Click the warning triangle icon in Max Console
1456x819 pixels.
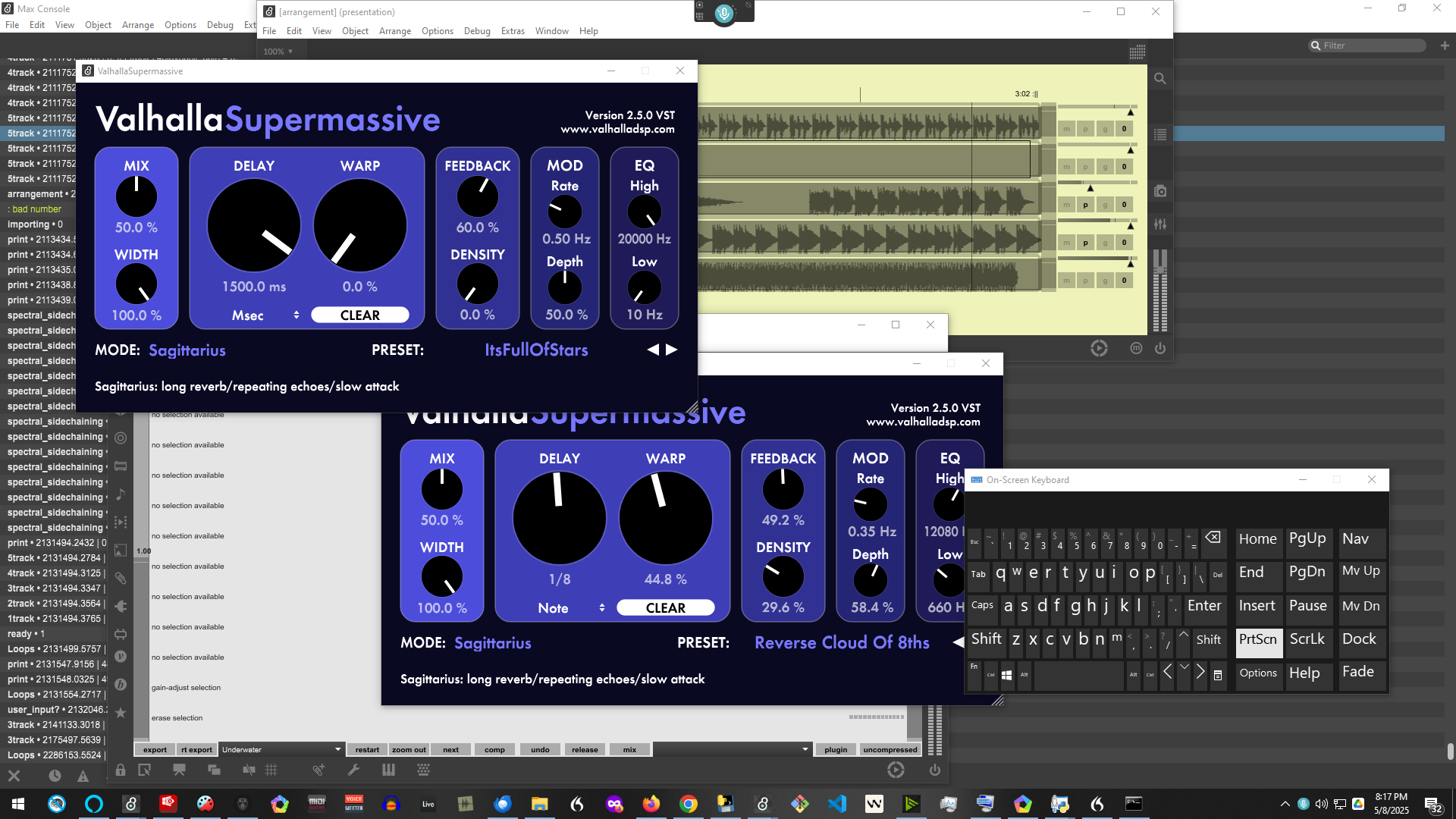(83, 776)
